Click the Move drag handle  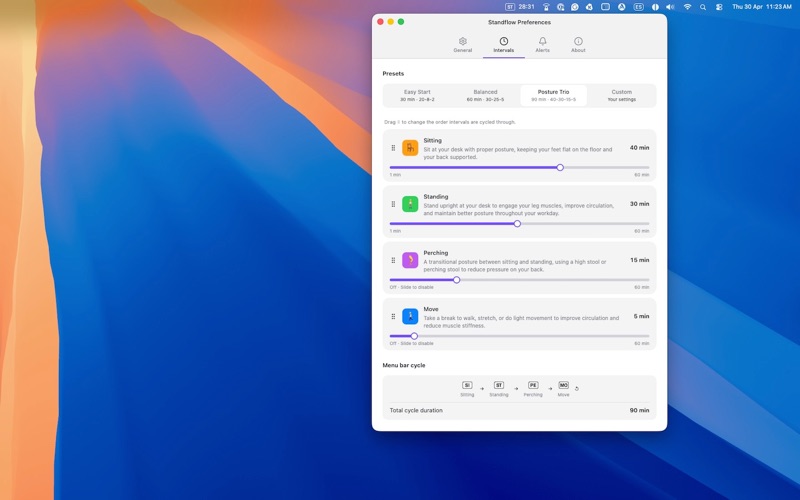point(393,316)
